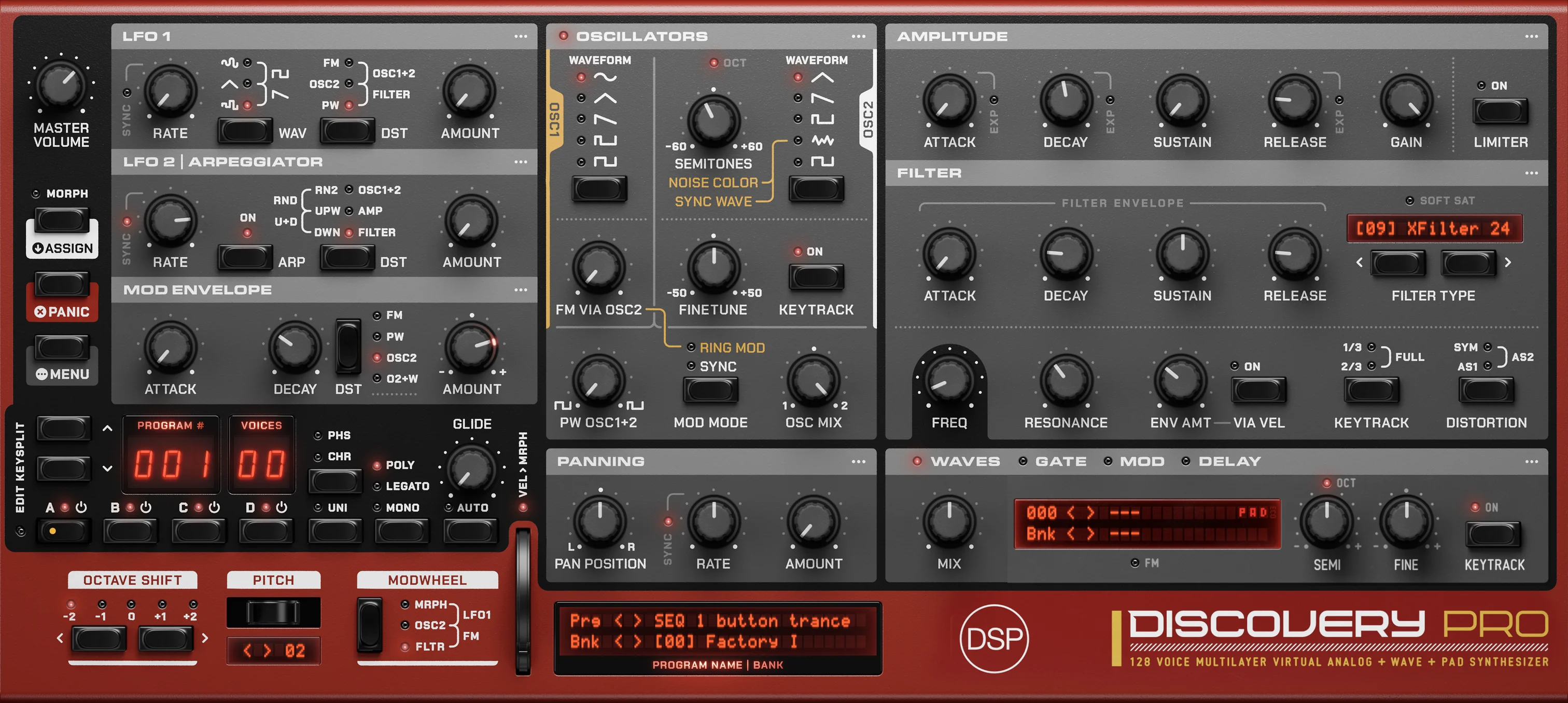
Task: Open Filter section options dots
Action: click(x=1532, y=173)
